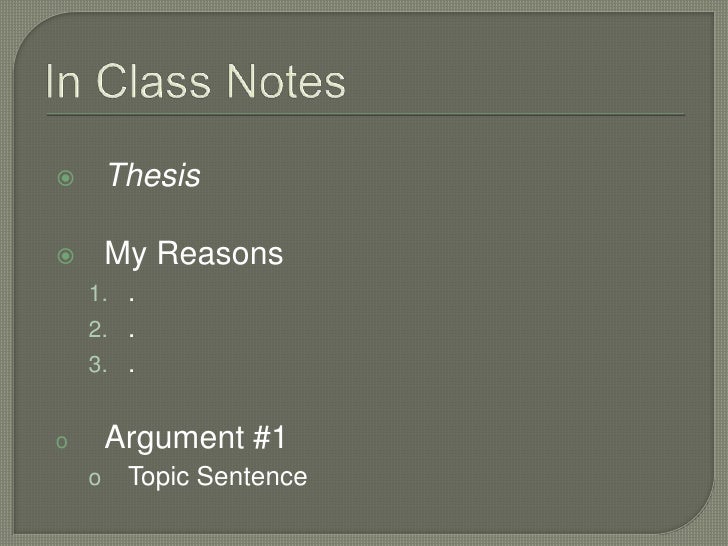728x546 pixels.
Task: Click the list number 3. marker
Action: 98,367
